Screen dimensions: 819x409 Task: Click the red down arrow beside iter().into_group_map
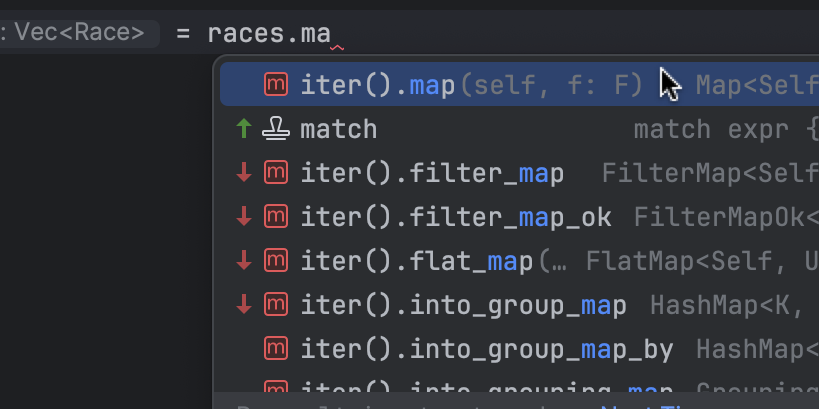coord(243,305)
